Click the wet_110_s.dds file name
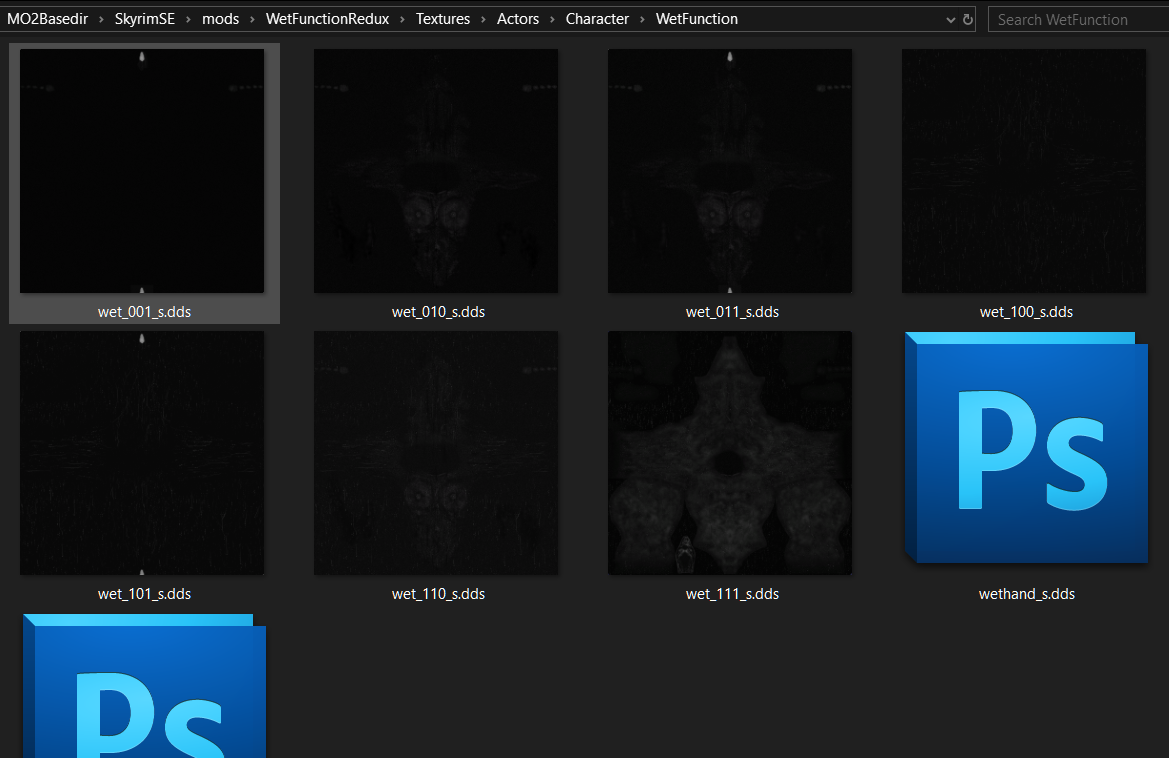Screen dimensions: 1169x758 tap(438, 593)
